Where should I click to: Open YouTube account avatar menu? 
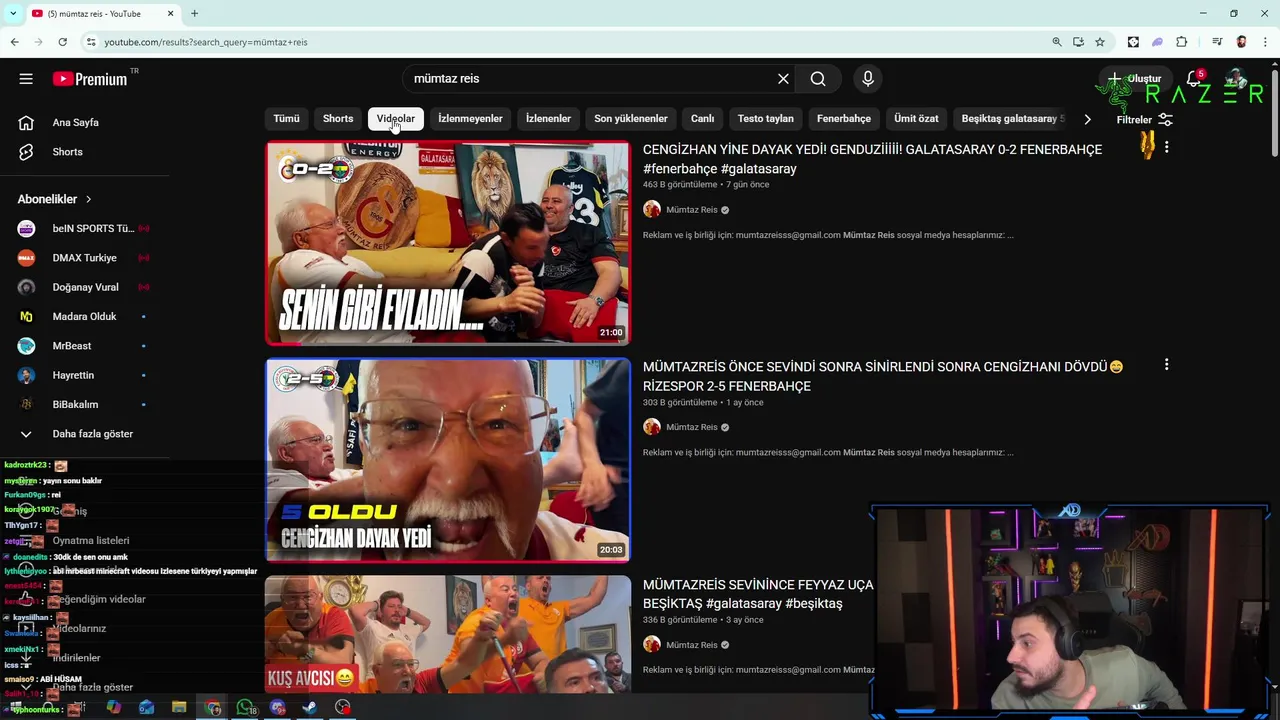1237,79
